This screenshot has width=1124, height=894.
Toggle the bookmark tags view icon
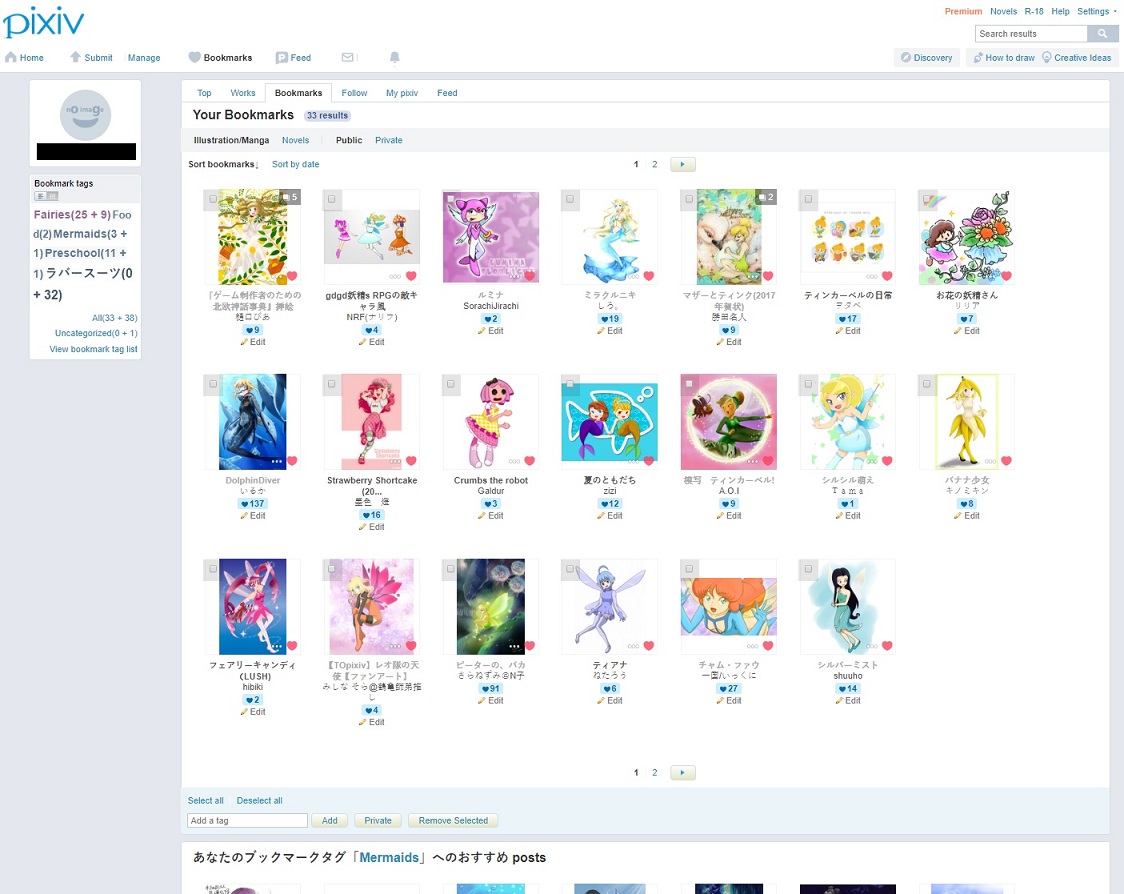point(46,196)
